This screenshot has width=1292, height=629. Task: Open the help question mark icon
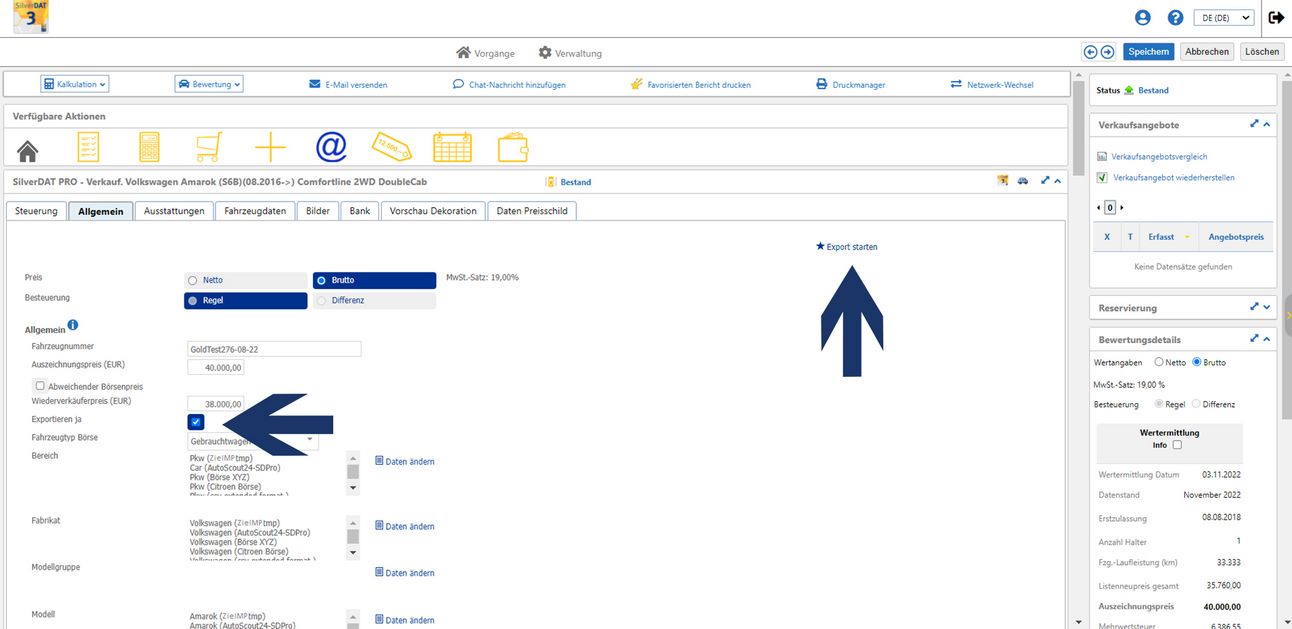point(1176,18)
